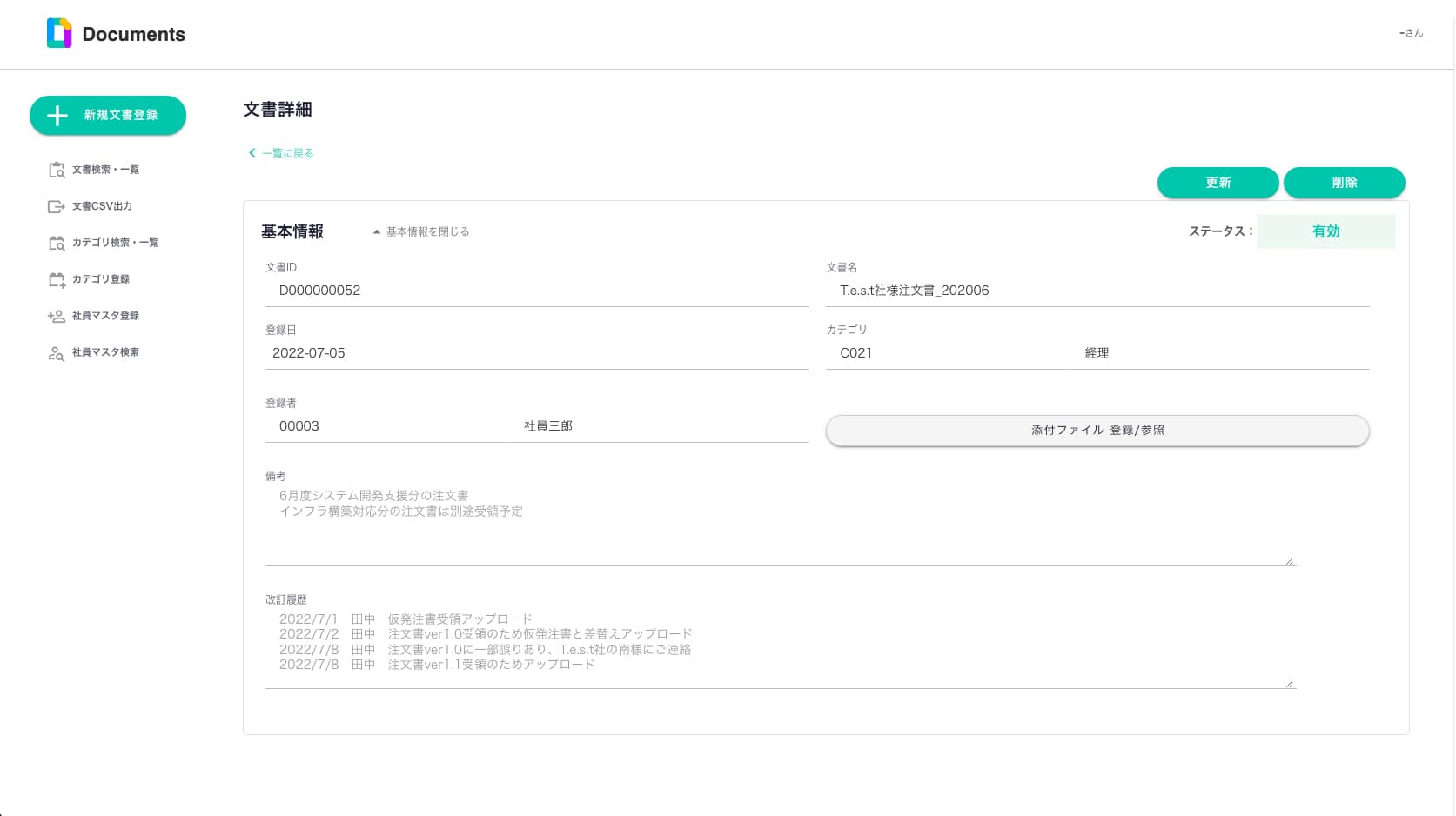Open 社員マスタ検索 menu item
The height and width of the screenshot is (816, 1456).
click(x=105, y=352)
